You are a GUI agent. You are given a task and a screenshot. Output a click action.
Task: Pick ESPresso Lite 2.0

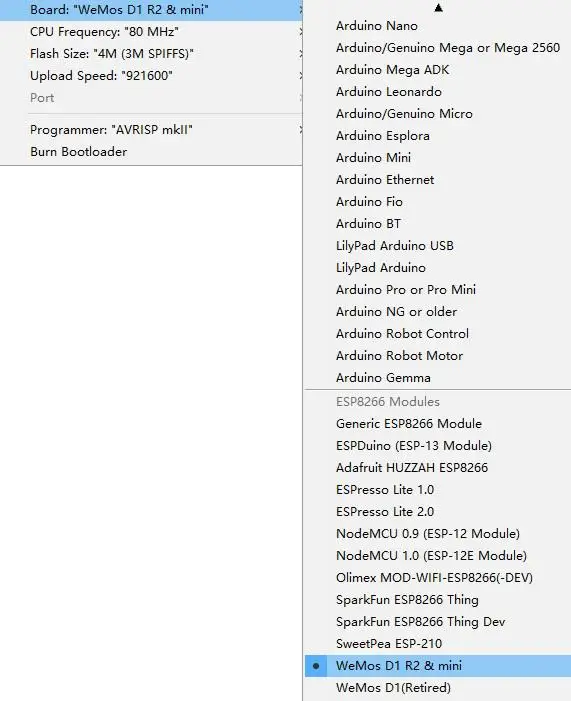pyautogui.click(x=438, y=511)
